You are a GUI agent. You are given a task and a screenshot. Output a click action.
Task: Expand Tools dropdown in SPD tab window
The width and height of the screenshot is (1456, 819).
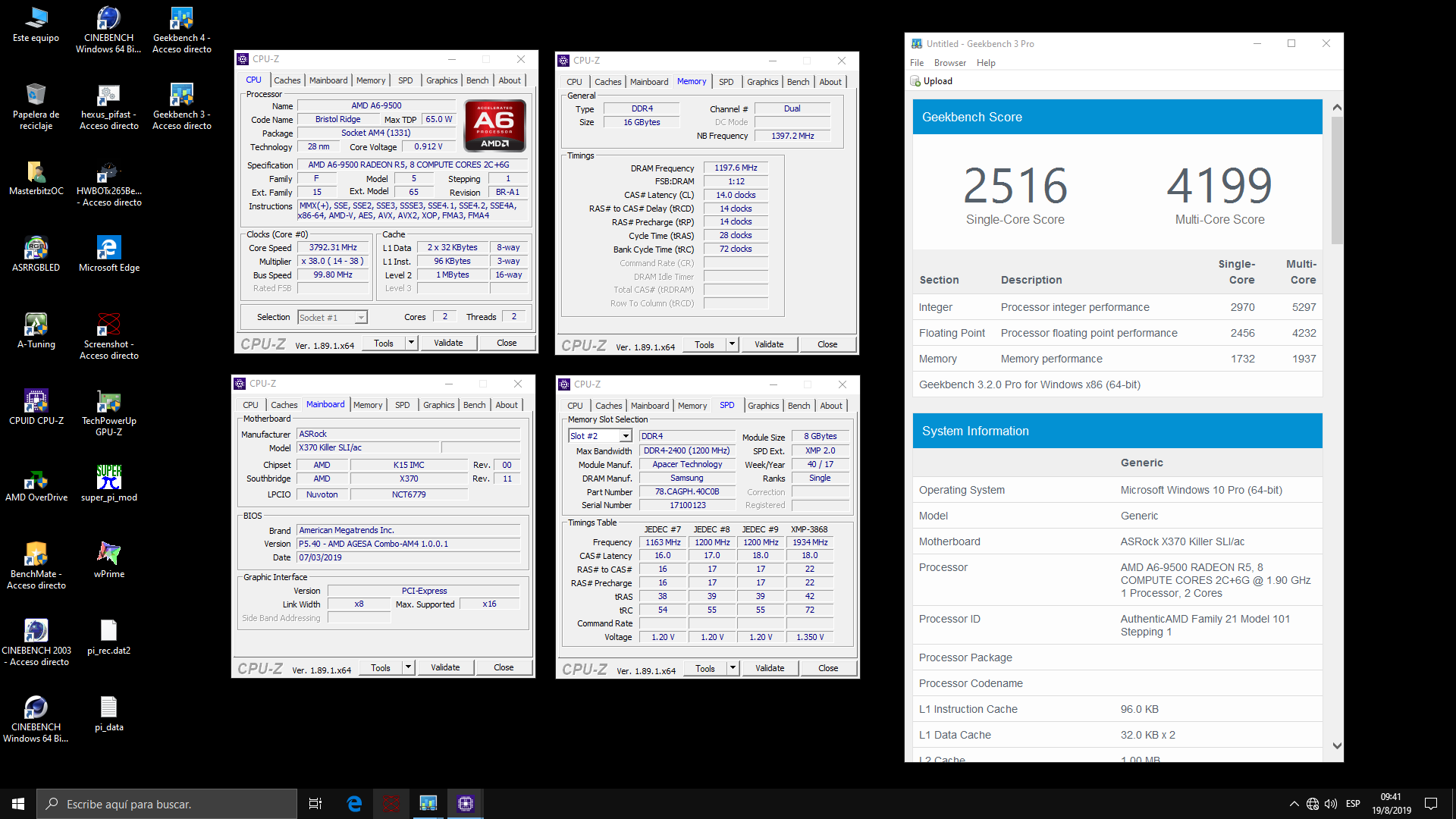coord(733,668)
